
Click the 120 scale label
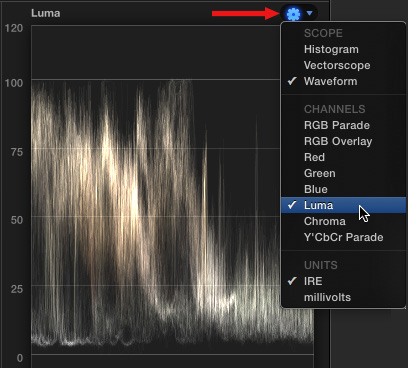(x=14, y=28)
